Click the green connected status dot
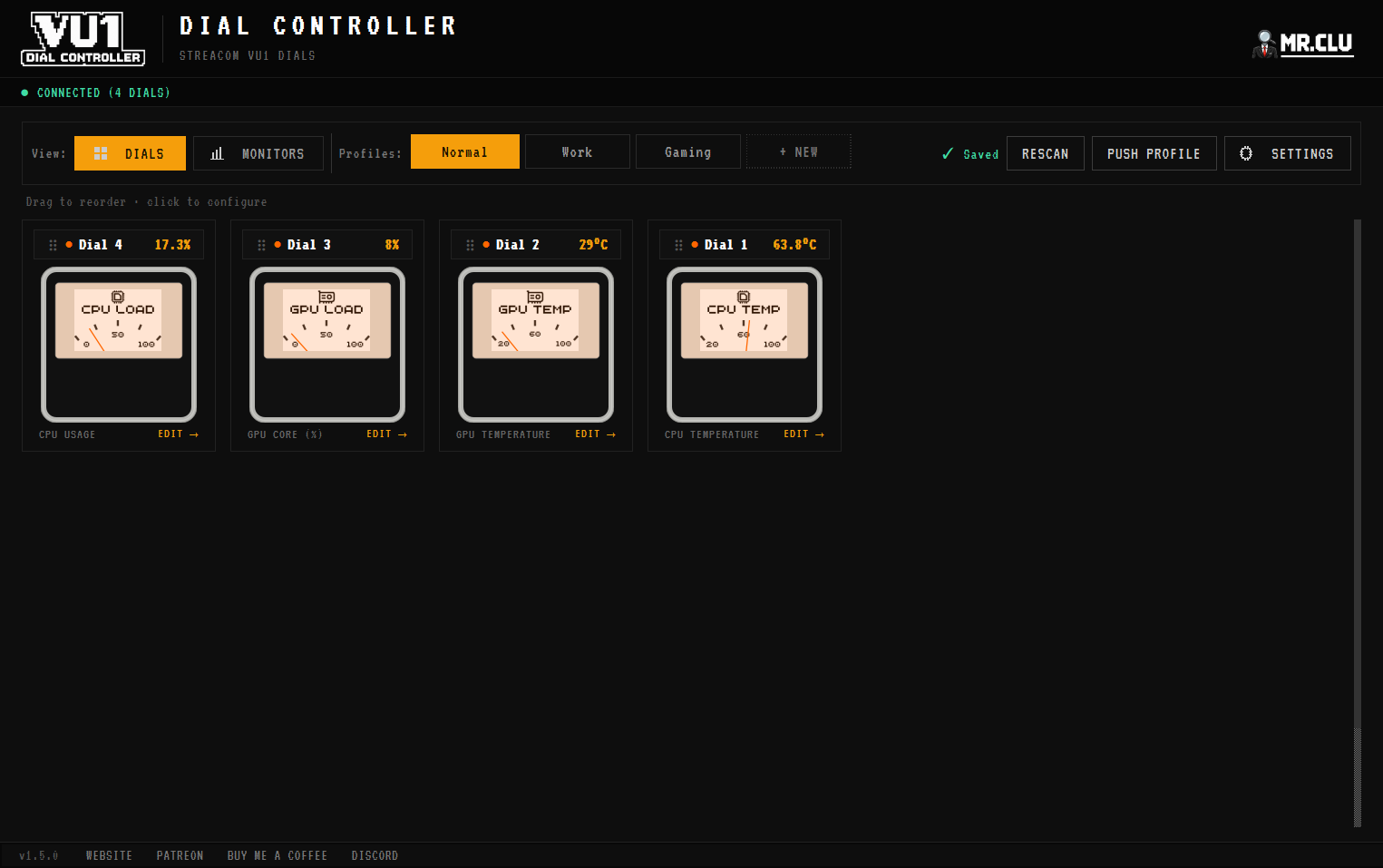 coord(24,93)
